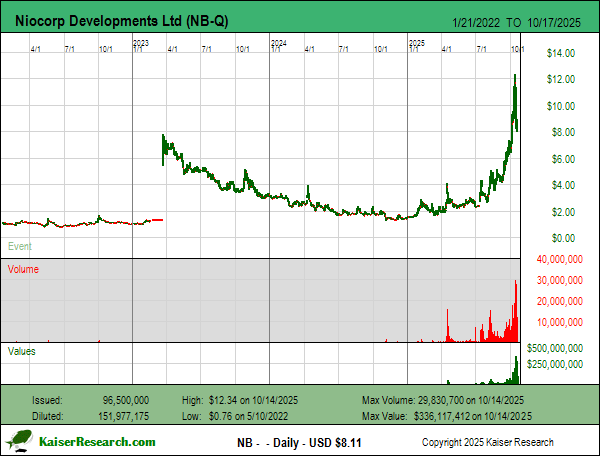The width and height of the screenshot is (600, 456).
Task: Click the 2023 year marker on the timeline
Action: click(x=140, y=43)
